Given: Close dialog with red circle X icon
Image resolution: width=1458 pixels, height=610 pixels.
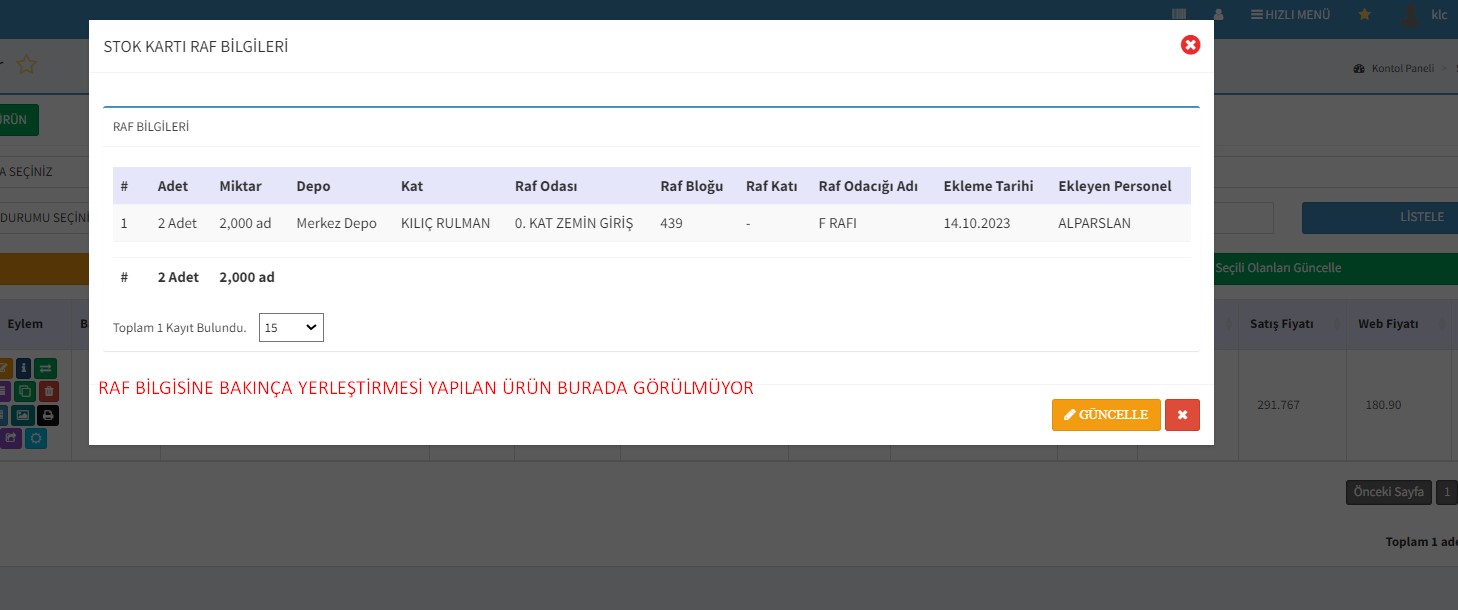Looking at the screenshot, I should pos(1190,45).
